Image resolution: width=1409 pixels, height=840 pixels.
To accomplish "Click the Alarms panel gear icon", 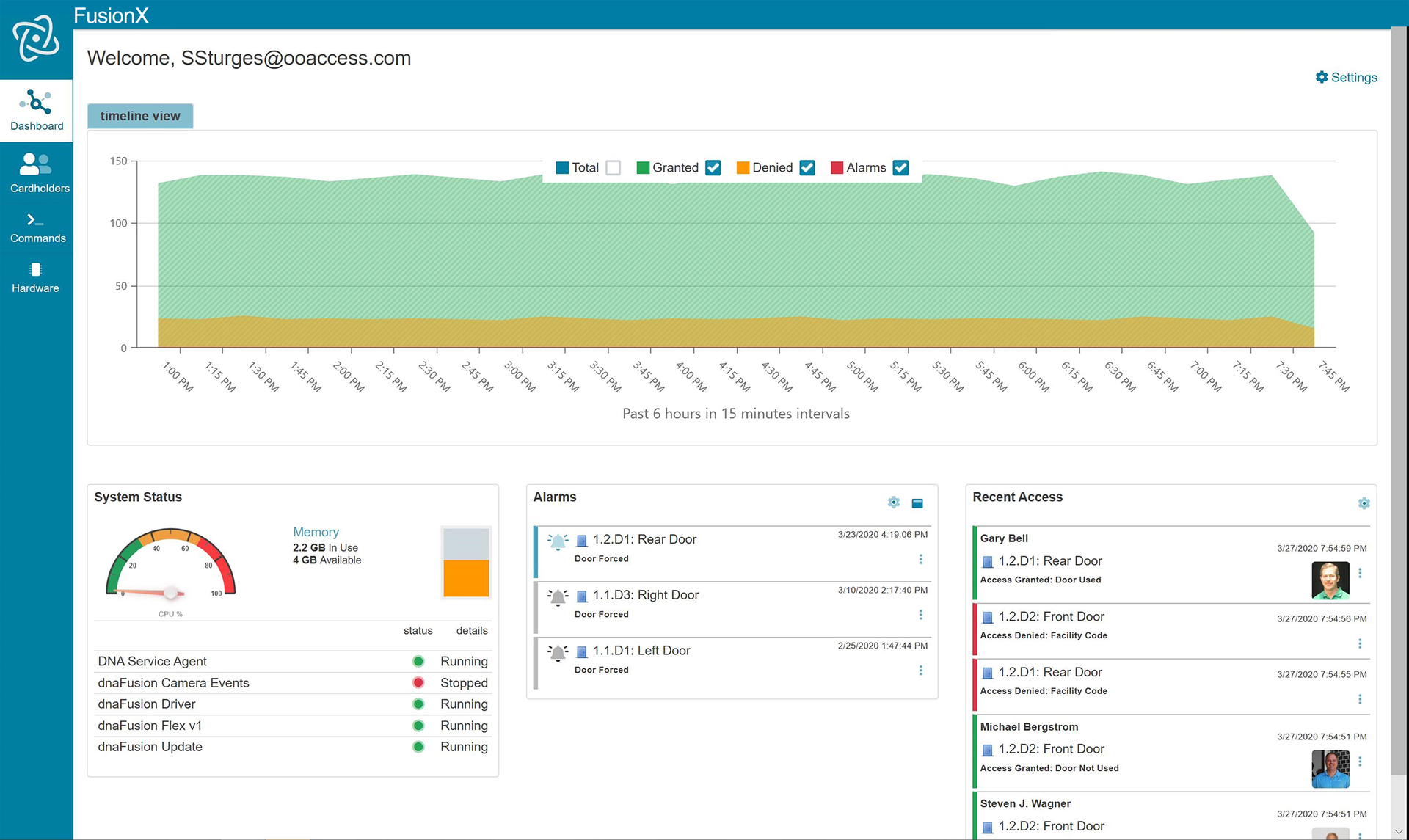I will (x=893, y=503).
